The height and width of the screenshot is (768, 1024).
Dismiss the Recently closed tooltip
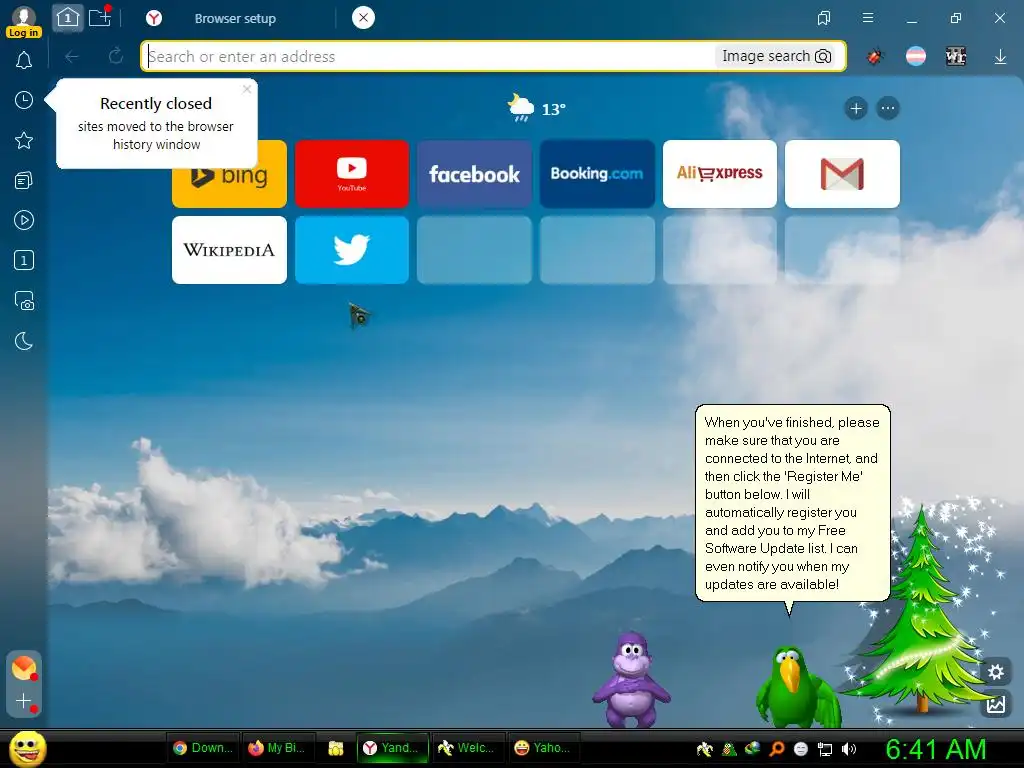247,89
